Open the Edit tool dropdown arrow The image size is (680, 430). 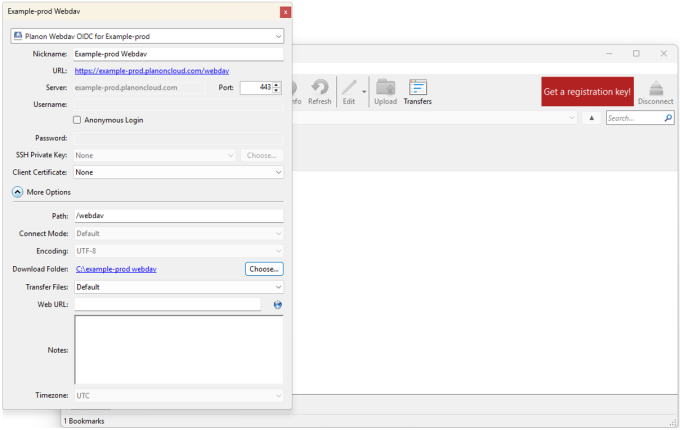tap(364, 92)
